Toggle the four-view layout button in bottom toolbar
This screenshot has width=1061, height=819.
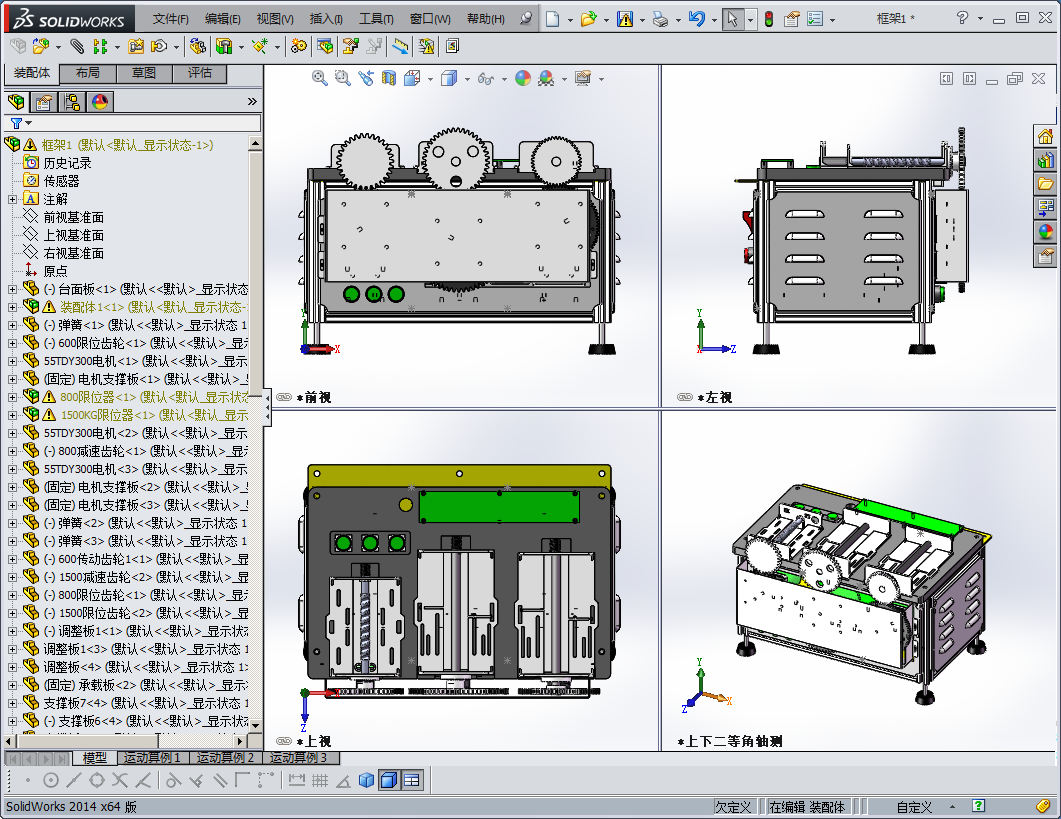(412, 781)
